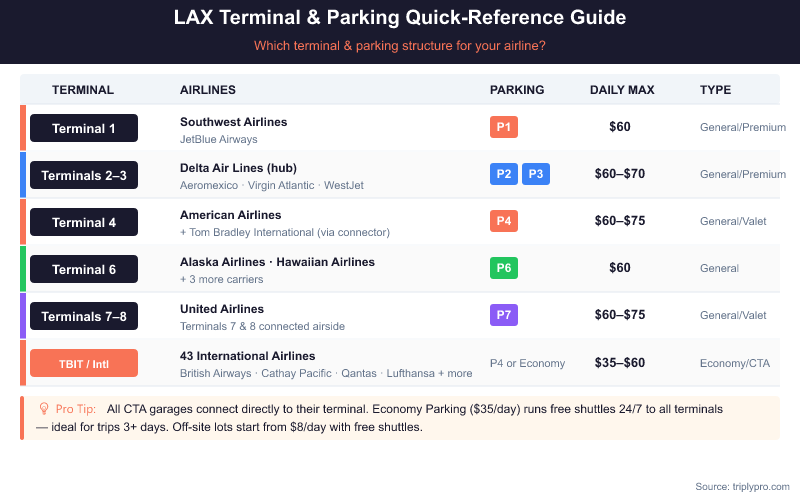The height and width of the screenshot is (500, 800).
Task: Click the Daily Max column header
Action: click(x=622, y=90)
